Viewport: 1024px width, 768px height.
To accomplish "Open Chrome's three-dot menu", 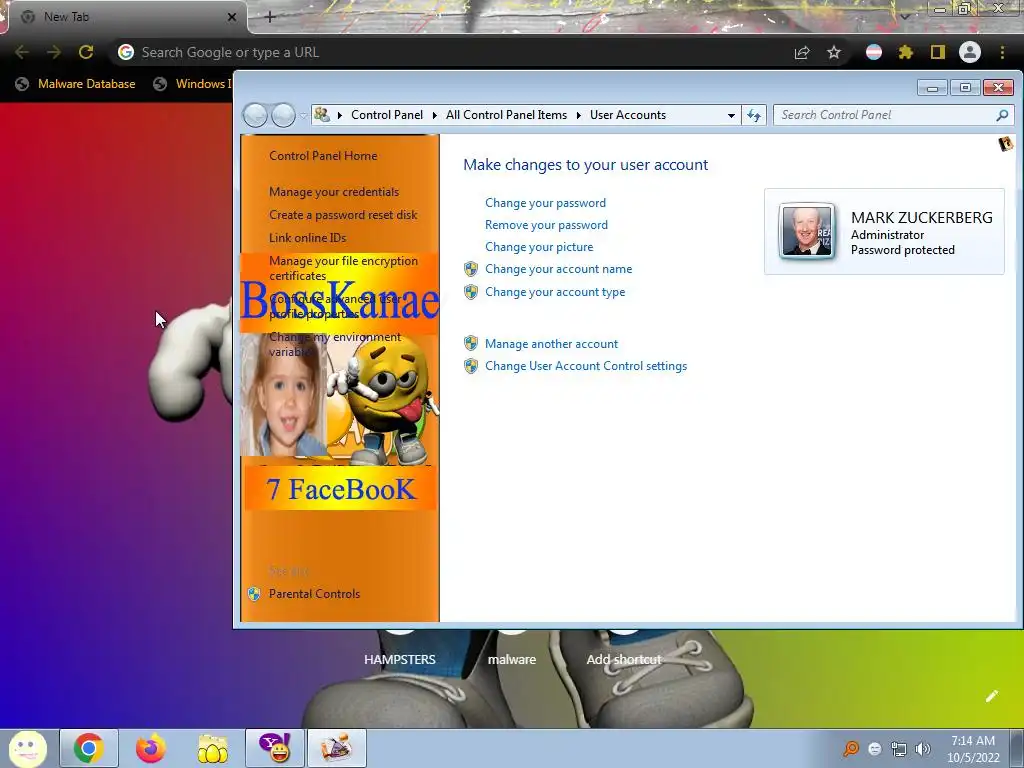I will point(1002,52).
